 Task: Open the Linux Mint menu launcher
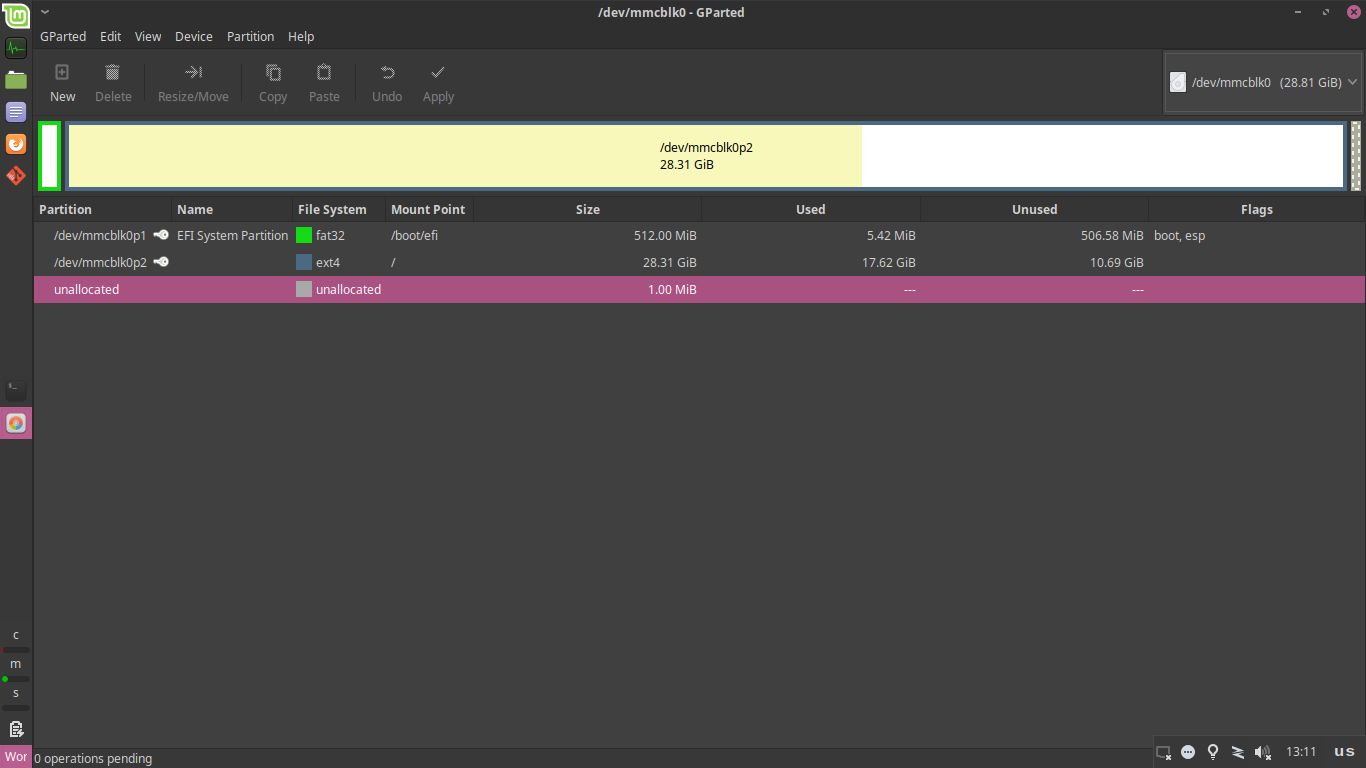(x=16, y=15)
